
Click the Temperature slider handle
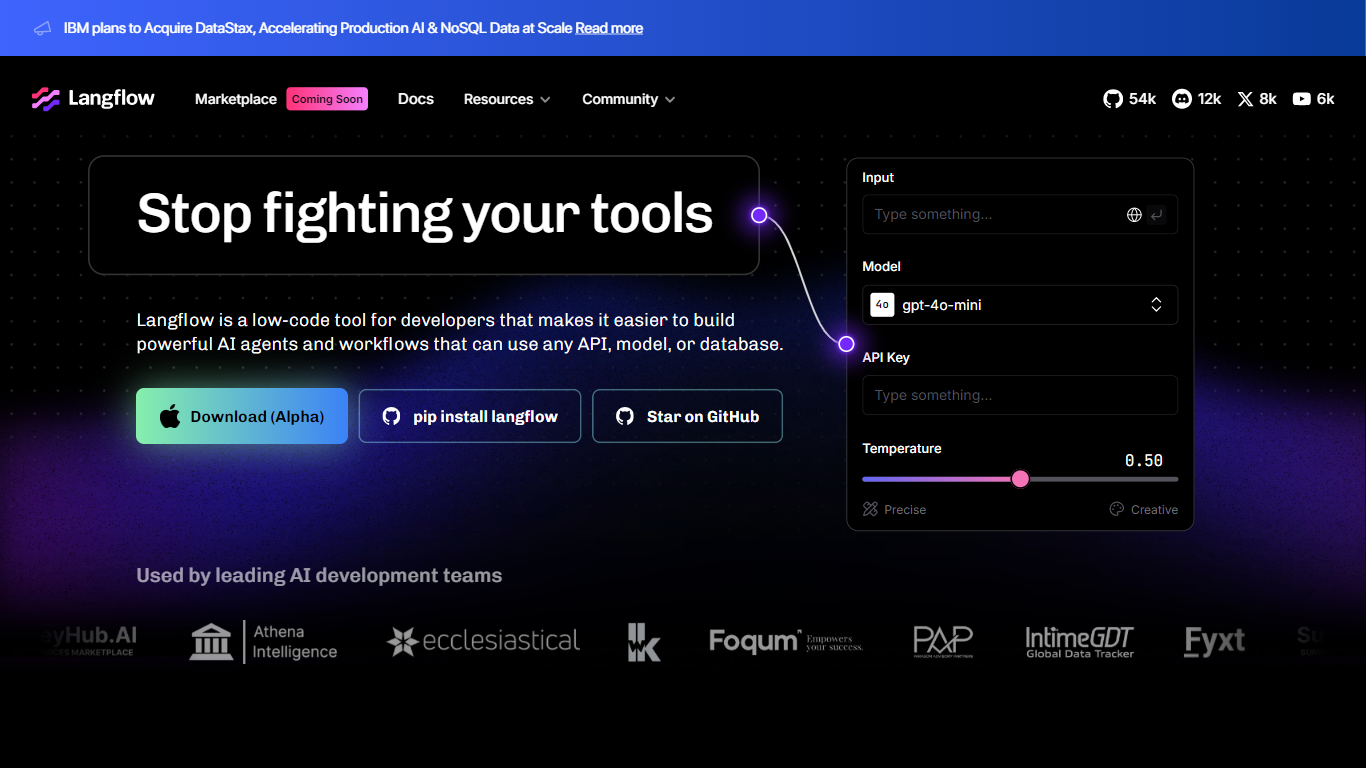pyautogui.click(x=1020, y=479)
